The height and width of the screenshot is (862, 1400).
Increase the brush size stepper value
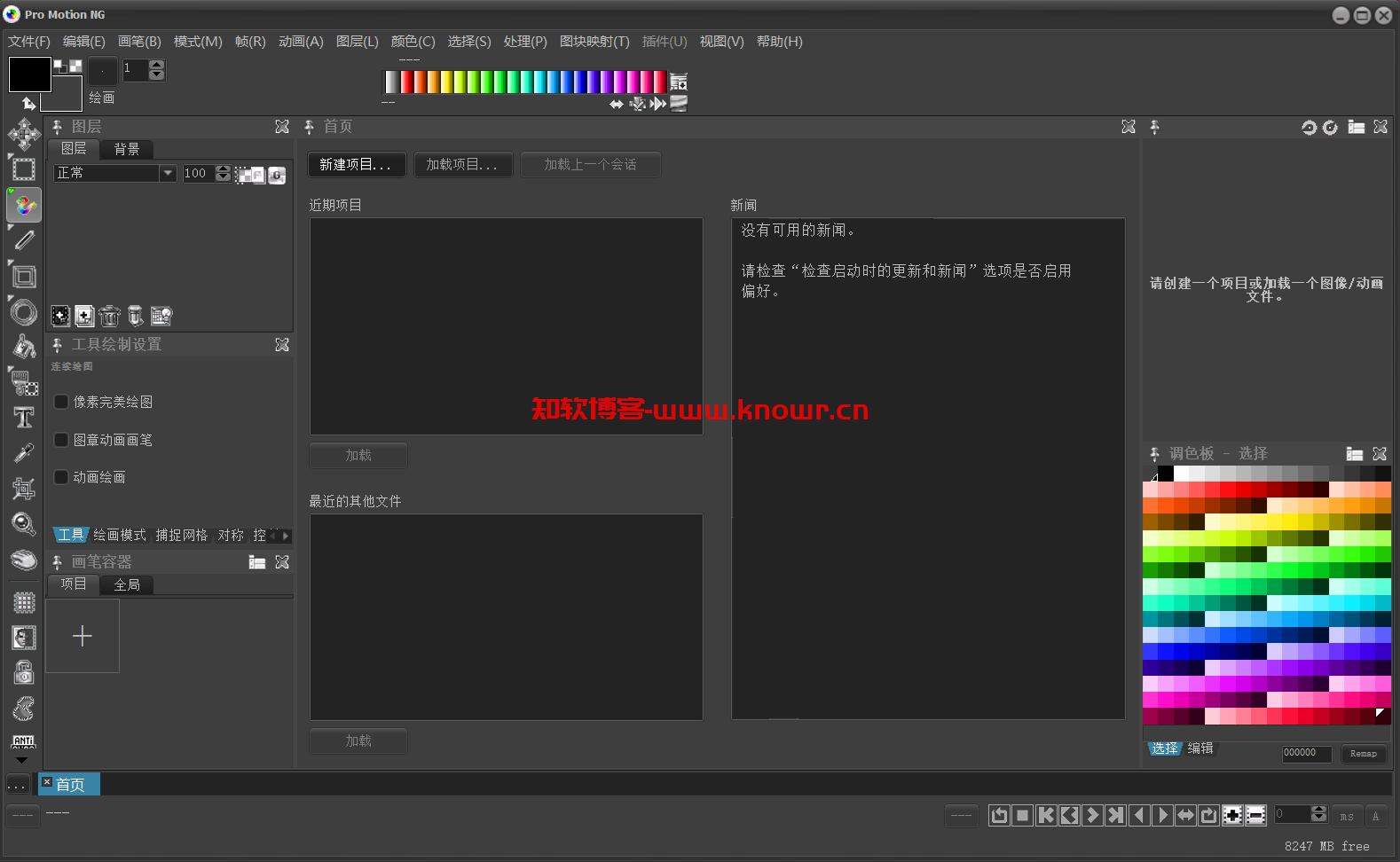coord(157,65)
